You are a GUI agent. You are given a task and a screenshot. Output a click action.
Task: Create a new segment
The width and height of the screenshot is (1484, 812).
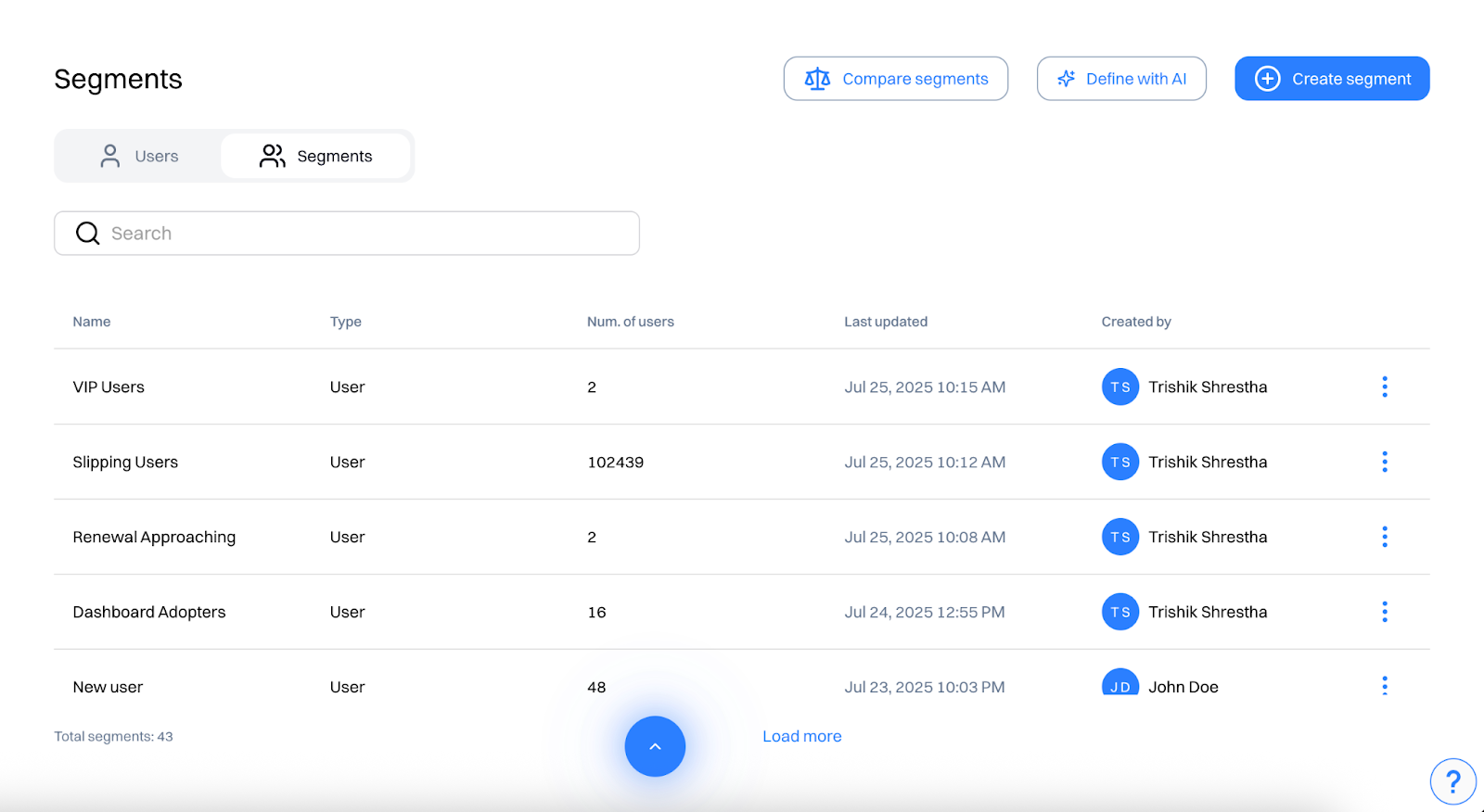pos(1332,79)
